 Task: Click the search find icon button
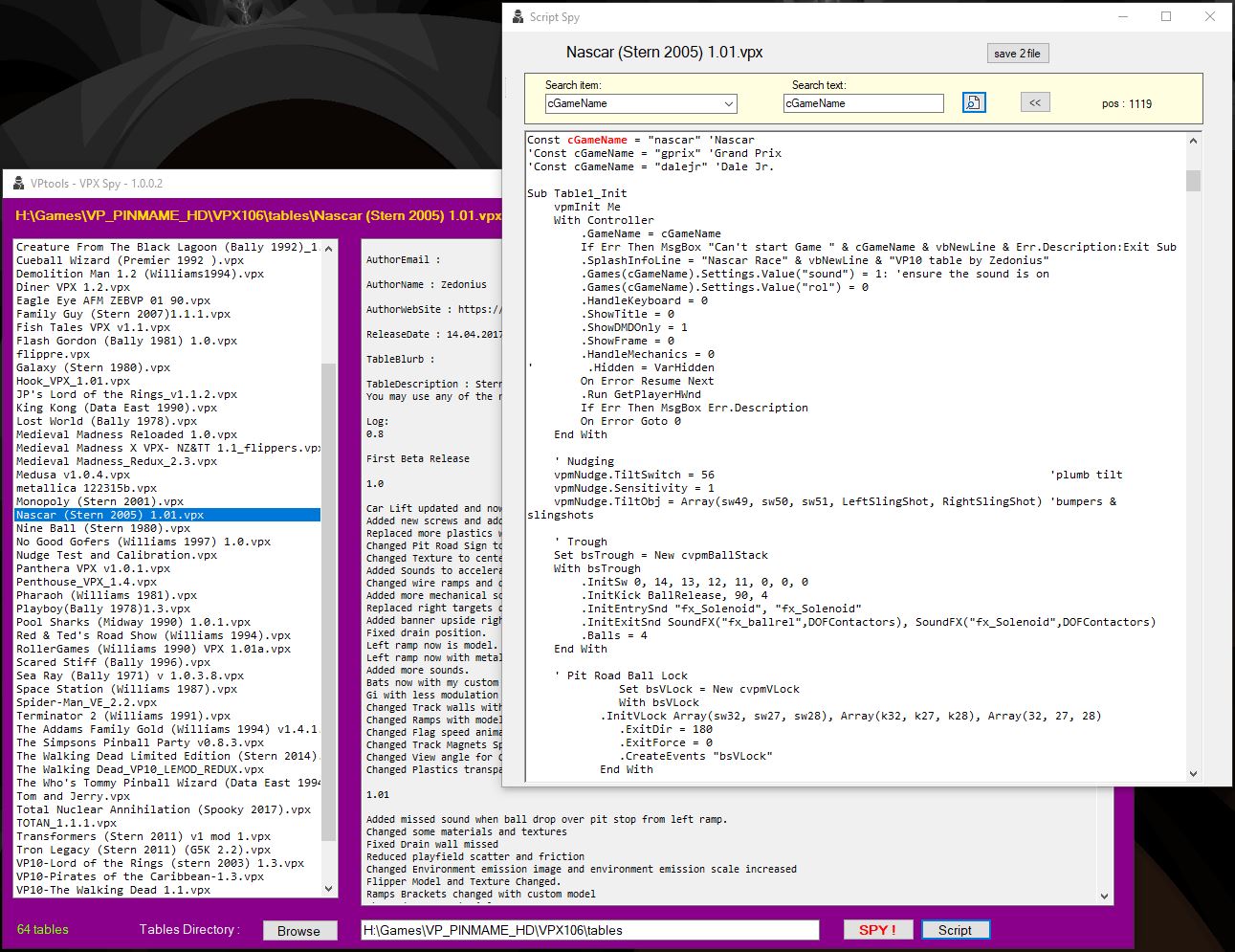(974, 102)
